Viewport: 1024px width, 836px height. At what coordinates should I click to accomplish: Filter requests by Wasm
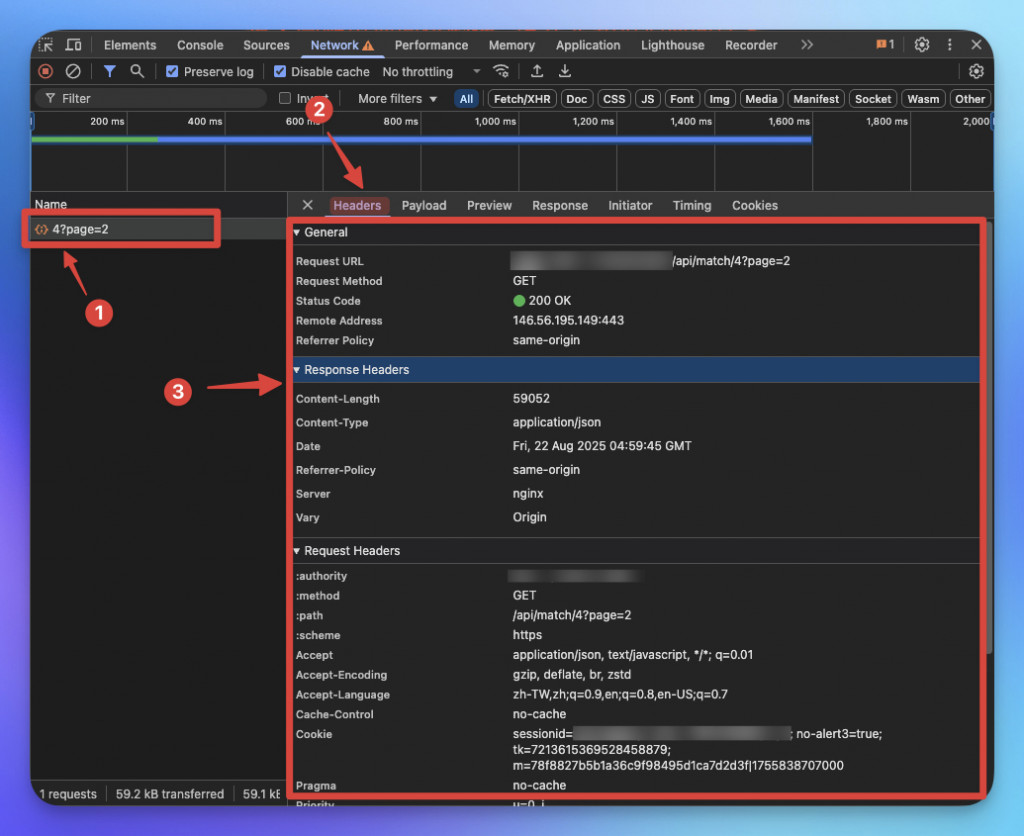923,99
